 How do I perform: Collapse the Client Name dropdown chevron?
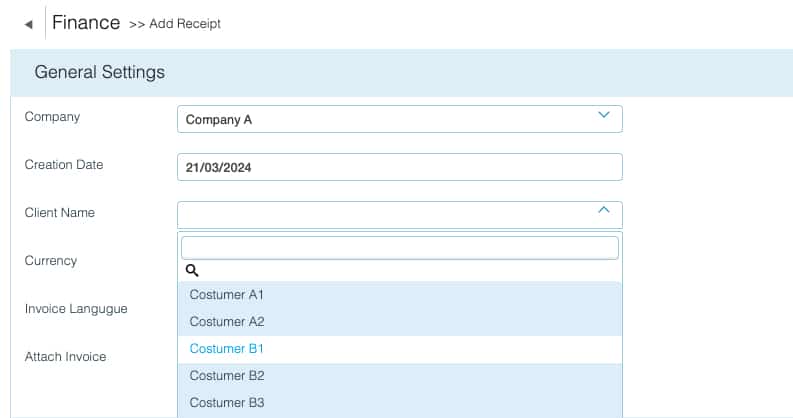[603, 210]
